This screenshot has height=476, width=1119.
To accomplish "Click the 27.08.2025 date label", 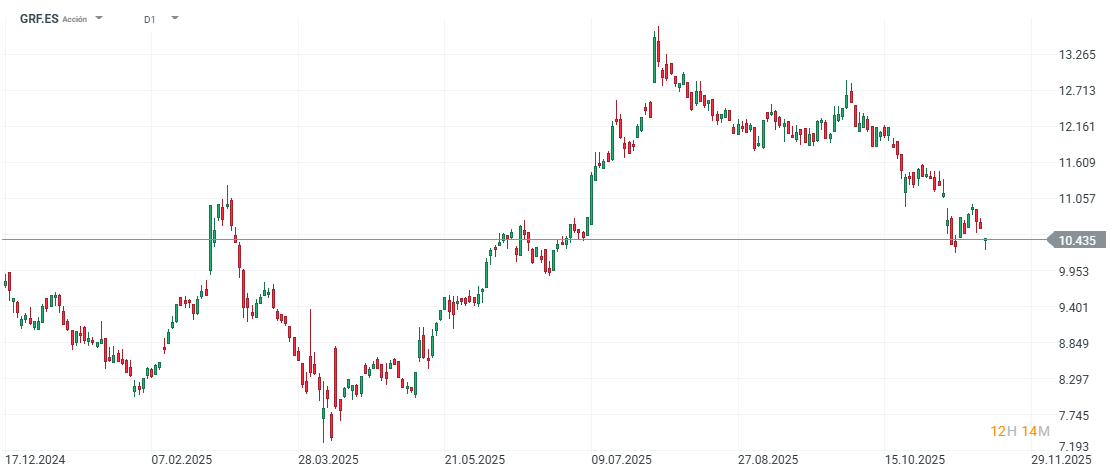I will 768,460.
